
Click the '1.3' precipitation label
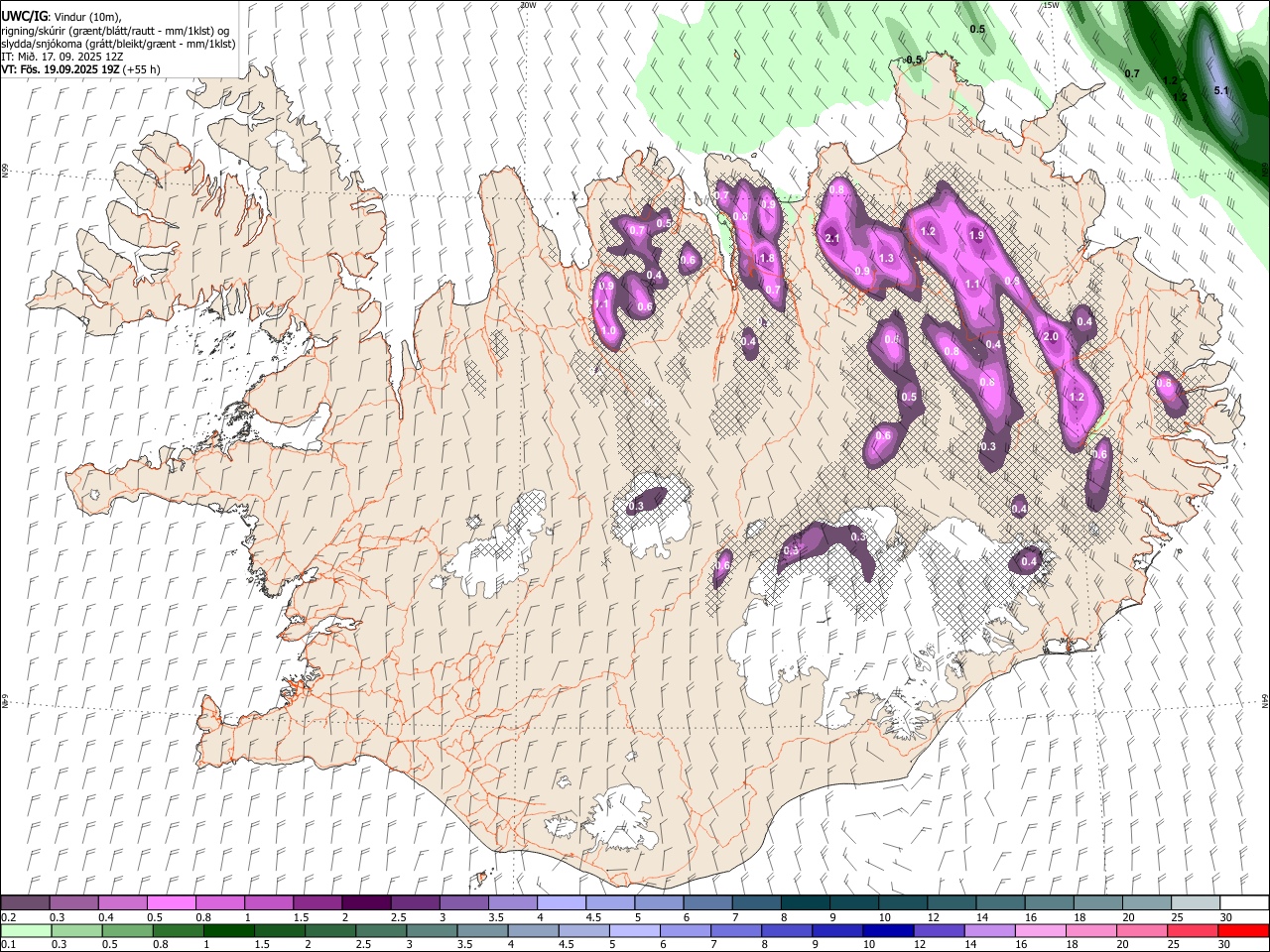tap(886, 259)
